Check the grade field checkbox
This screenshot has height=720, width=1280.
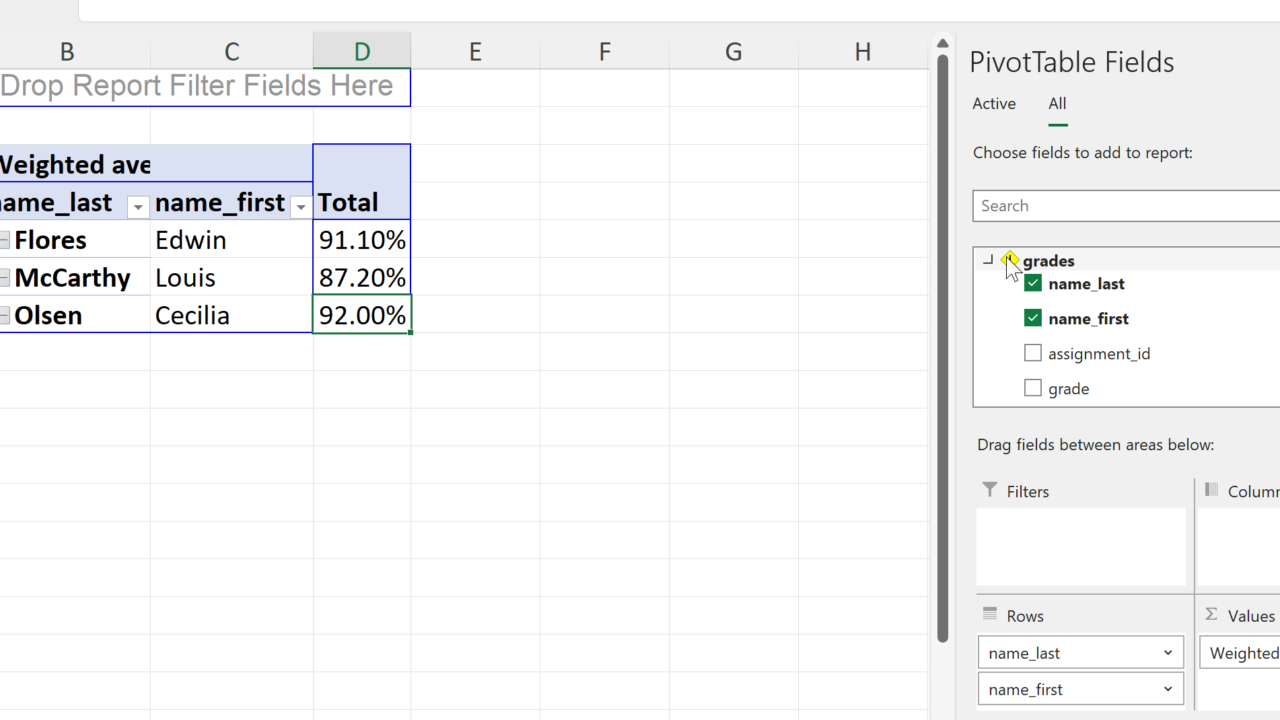tap(1033, 388)
